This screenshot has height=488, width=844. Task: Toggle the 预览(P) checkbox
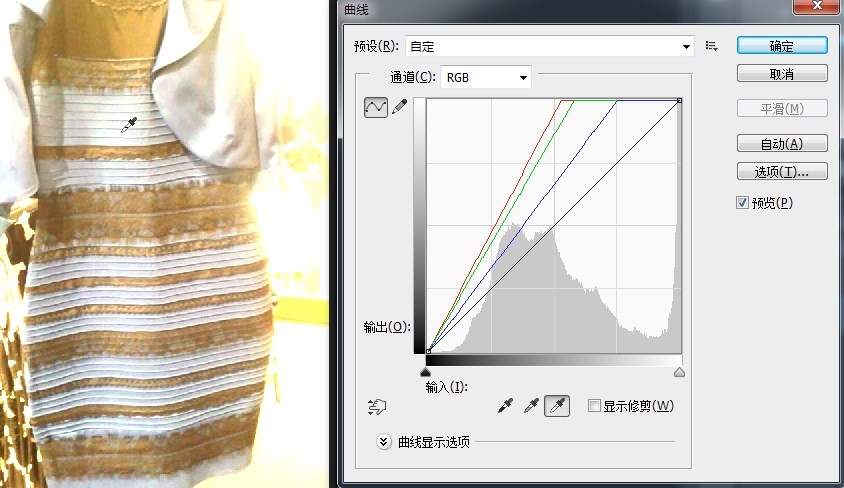coord(742,203)
